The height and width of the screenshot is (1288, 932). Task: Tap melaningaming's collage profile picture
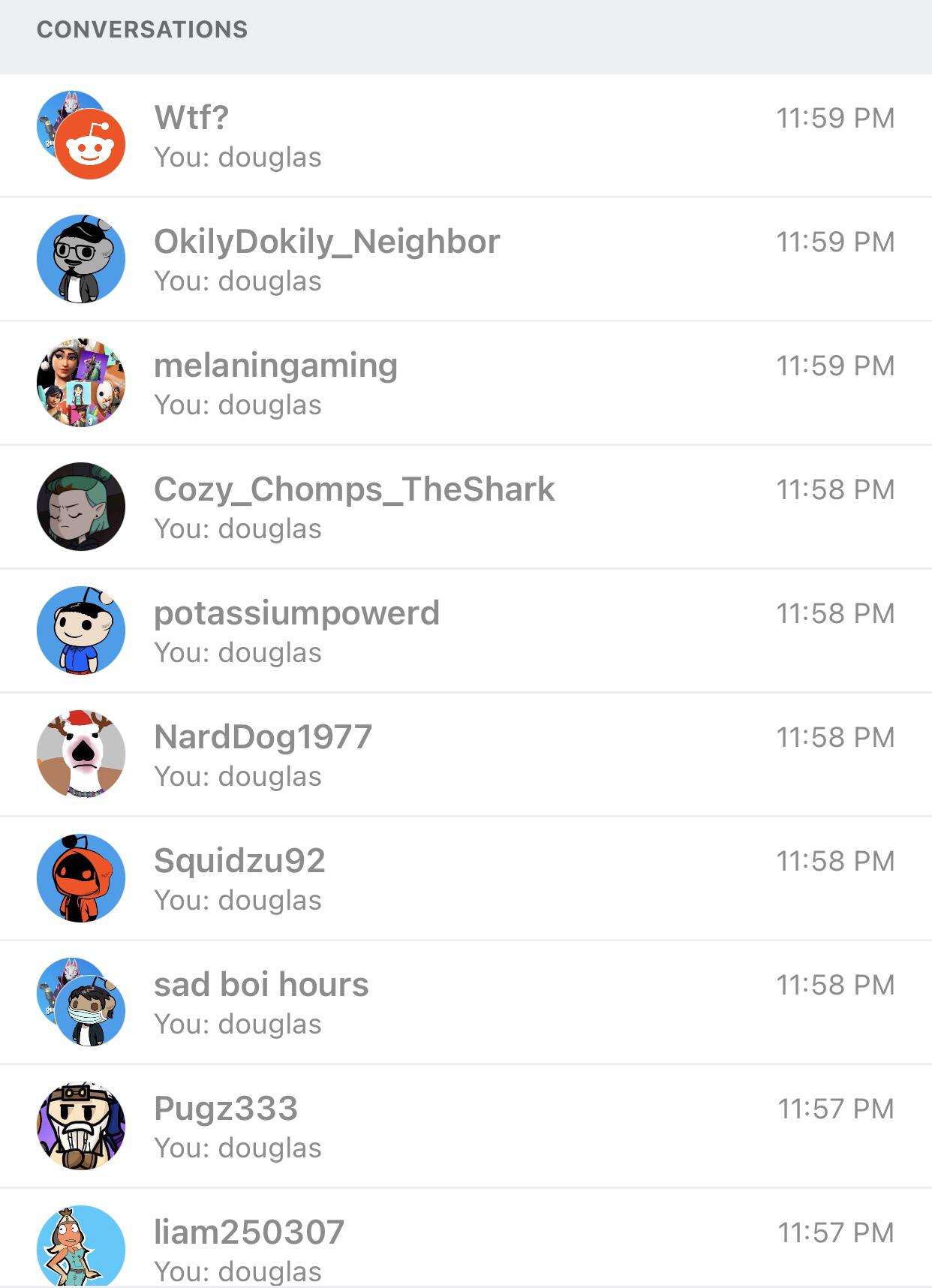point(81,383)
